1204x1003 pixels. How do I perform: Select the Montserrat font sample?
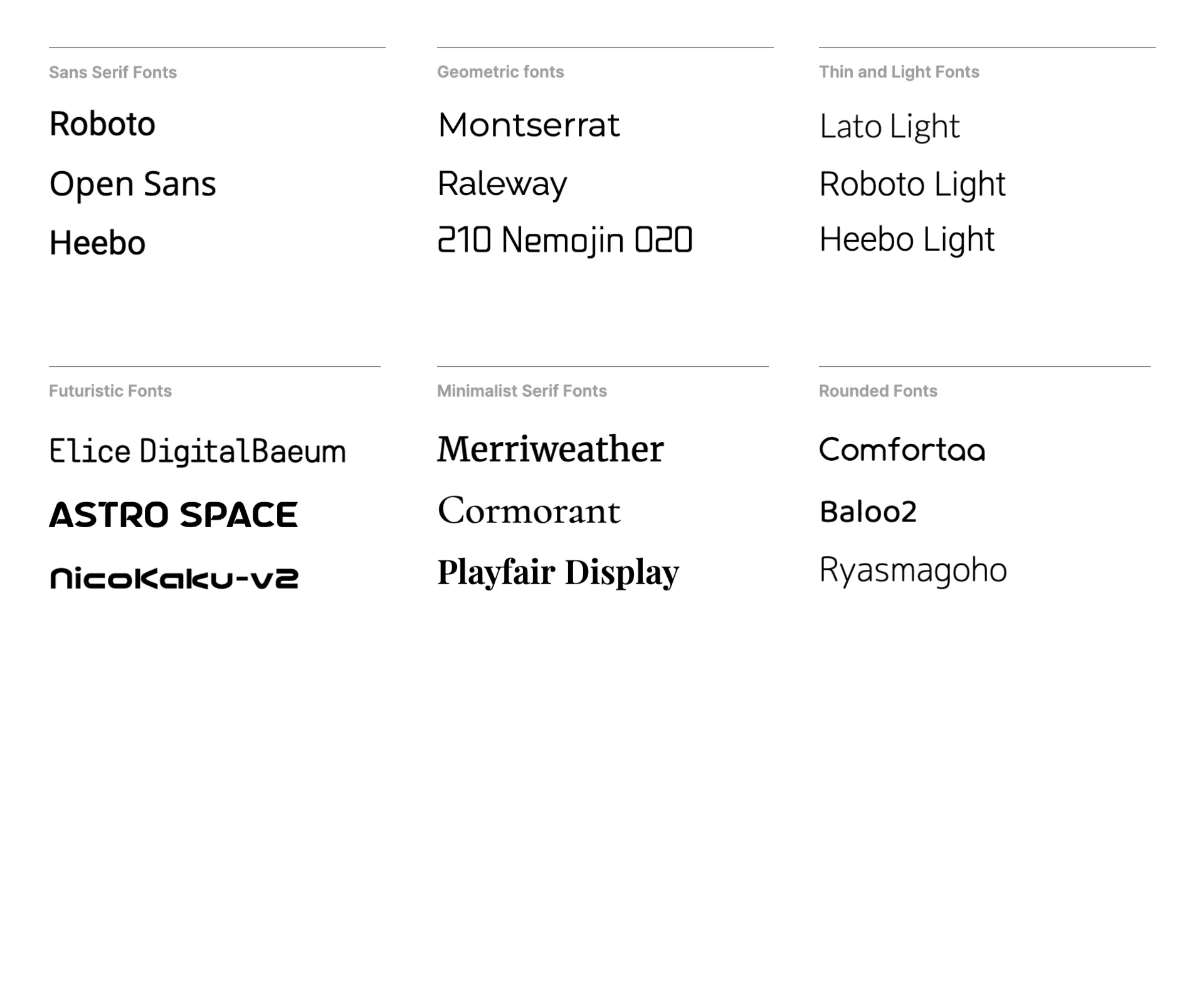(x=529, y=125)
